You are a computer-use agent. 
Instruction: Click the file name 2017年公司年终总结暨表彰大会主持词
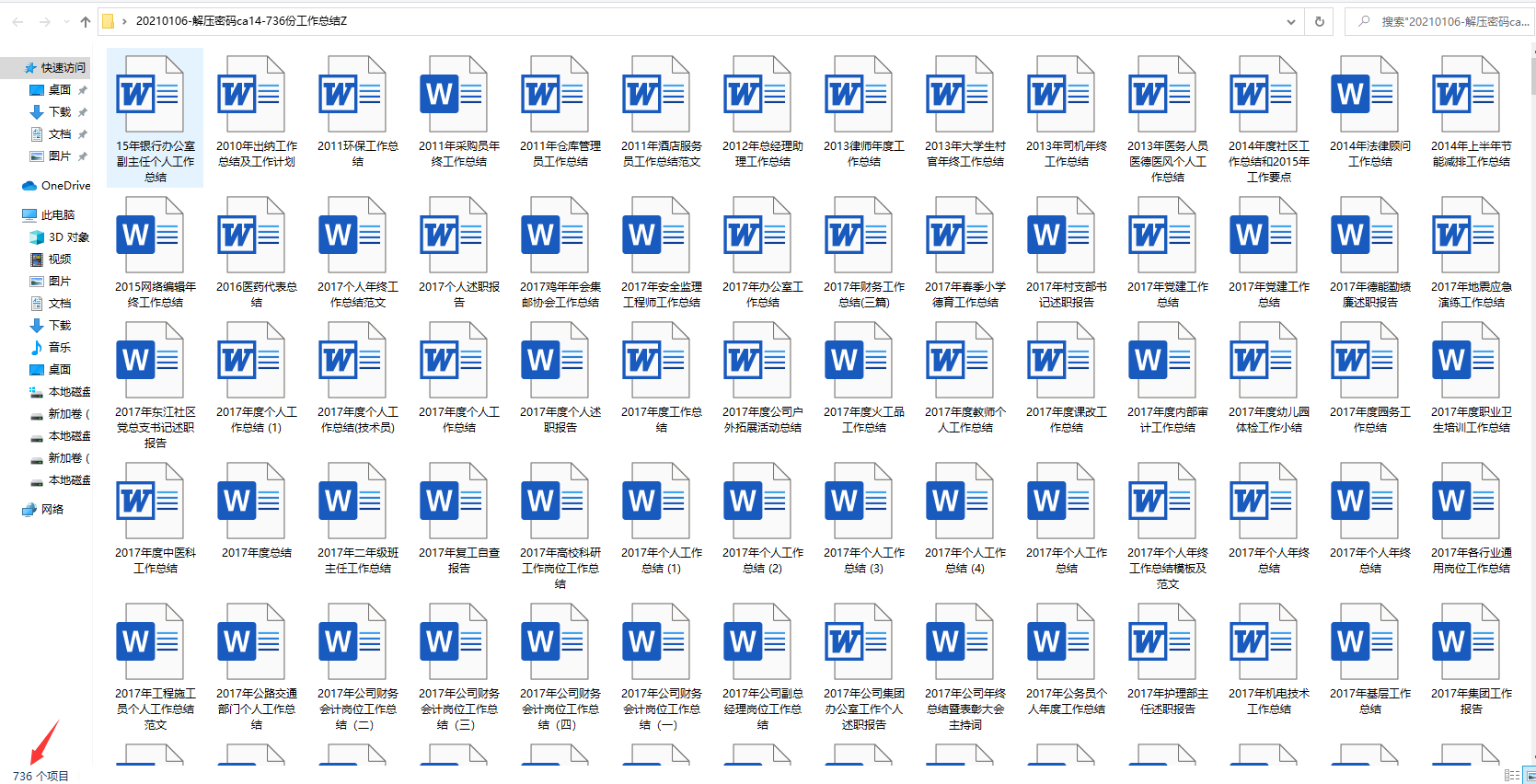tap(965, 709)
